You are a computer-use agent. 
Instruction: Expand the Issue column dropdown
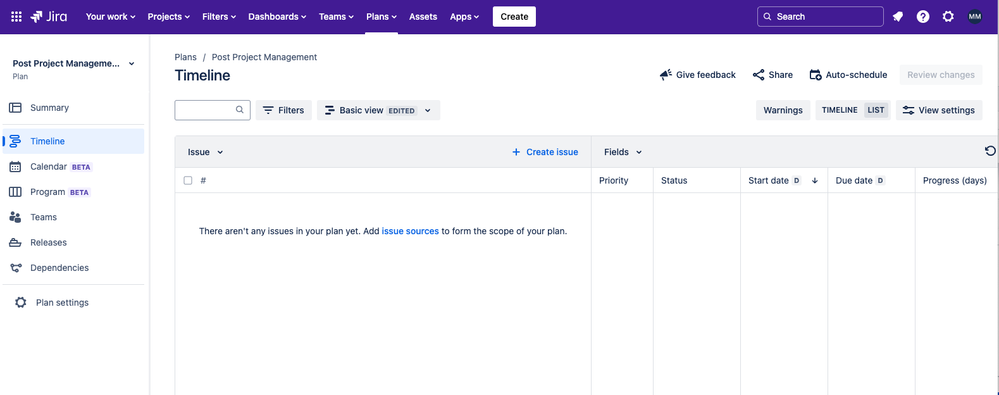(205, 152)
